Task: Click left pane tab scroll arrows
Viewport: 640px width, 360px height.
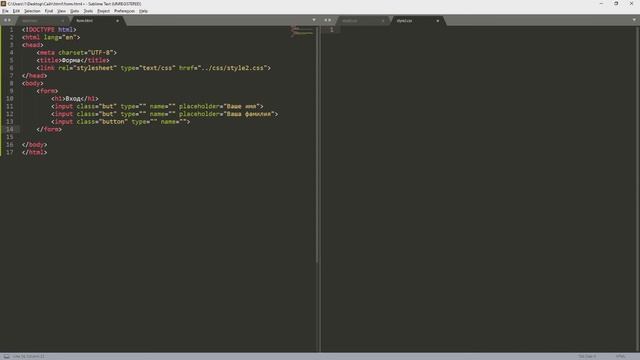Action: click(7, 20)
